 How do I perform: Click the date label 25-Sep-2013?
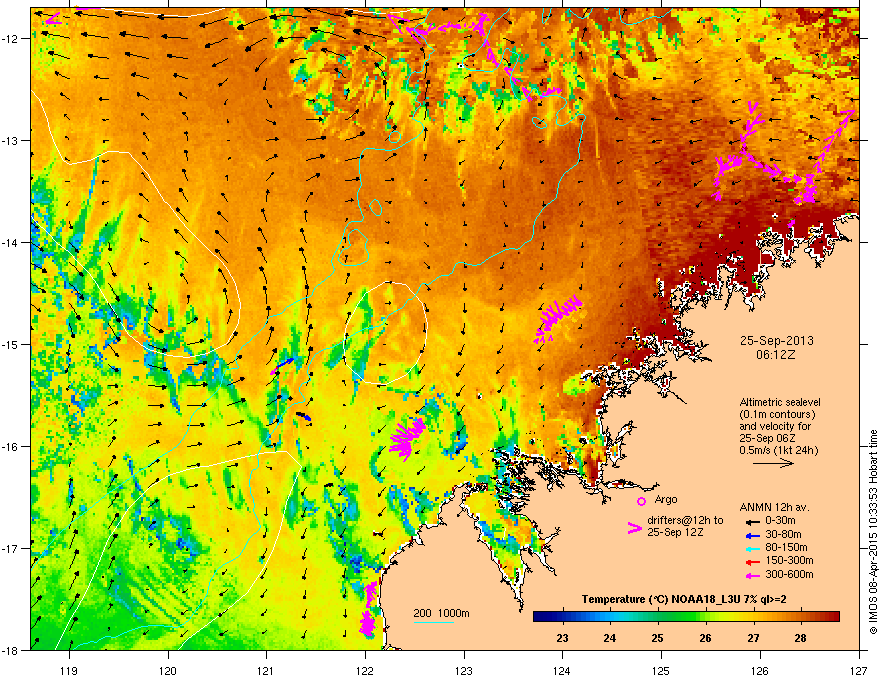[x=776, y=341]
